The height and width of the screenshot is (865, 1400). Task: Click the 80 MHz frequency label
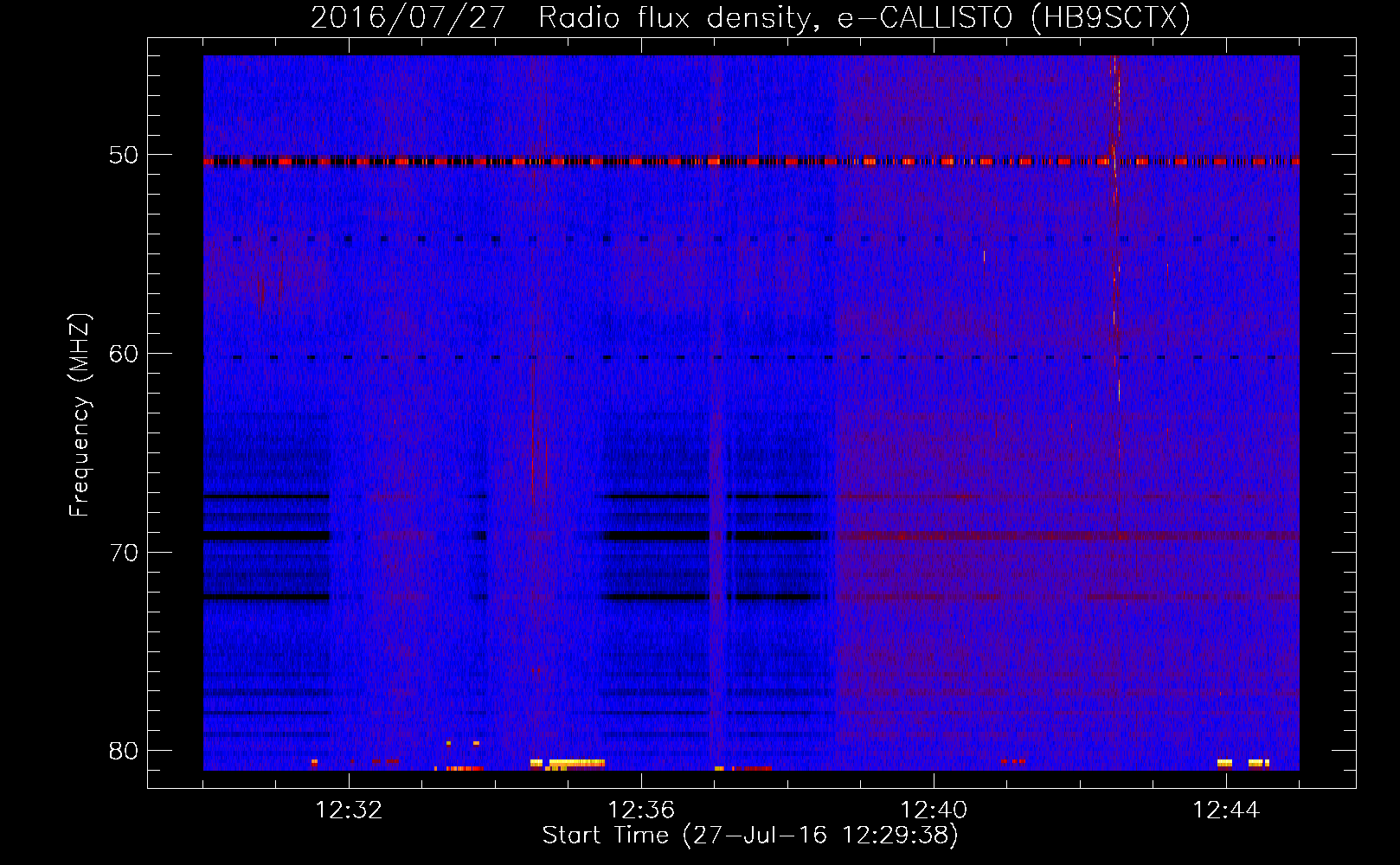point(124,750)
